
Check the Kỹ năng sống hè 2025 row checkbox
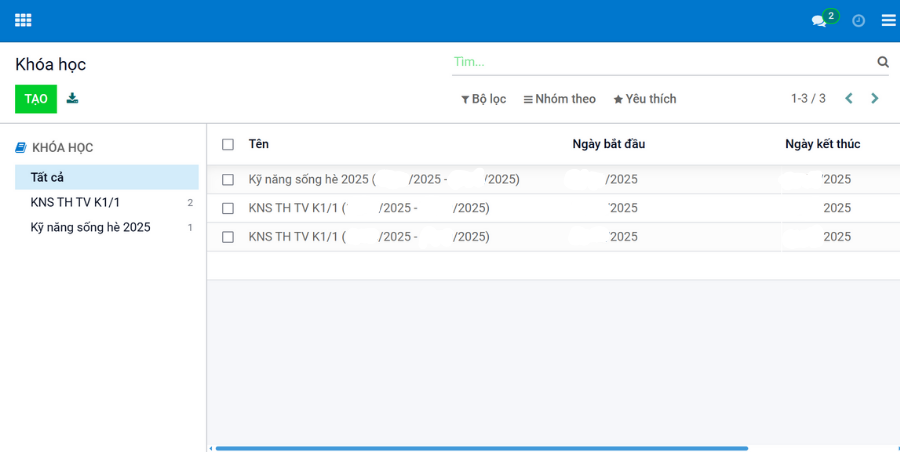228,180
